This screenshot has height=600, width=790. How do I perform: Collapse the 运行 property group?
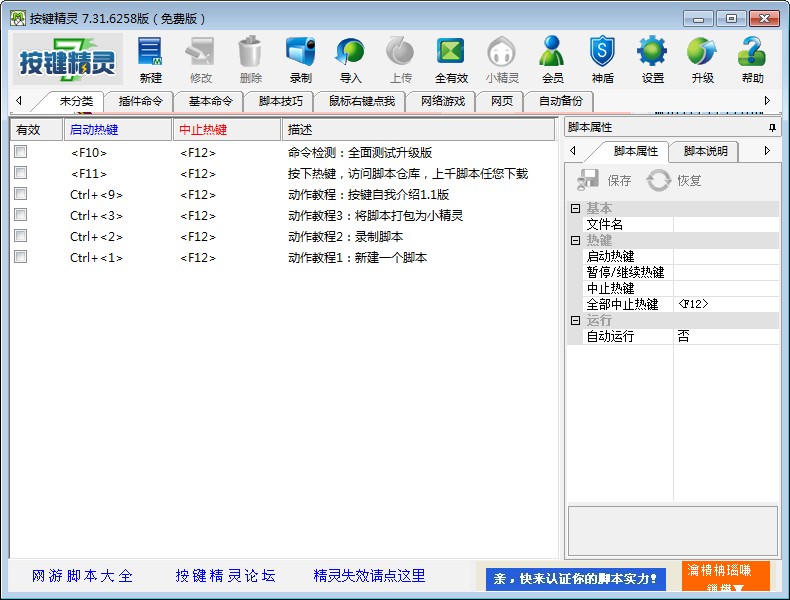click(575, 320)
